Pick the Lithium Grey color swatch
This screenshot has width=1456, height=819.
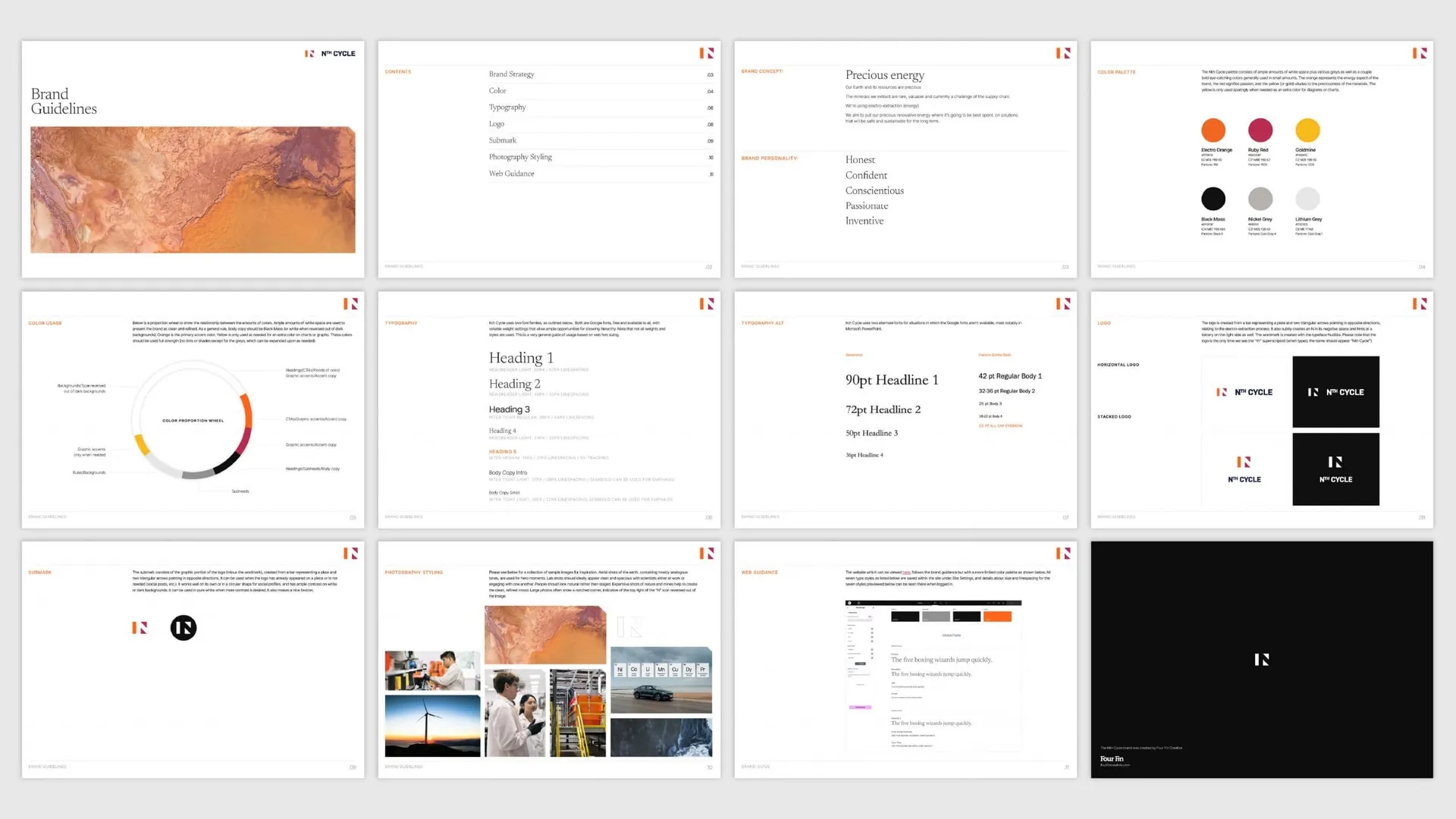coord(1307,199)
